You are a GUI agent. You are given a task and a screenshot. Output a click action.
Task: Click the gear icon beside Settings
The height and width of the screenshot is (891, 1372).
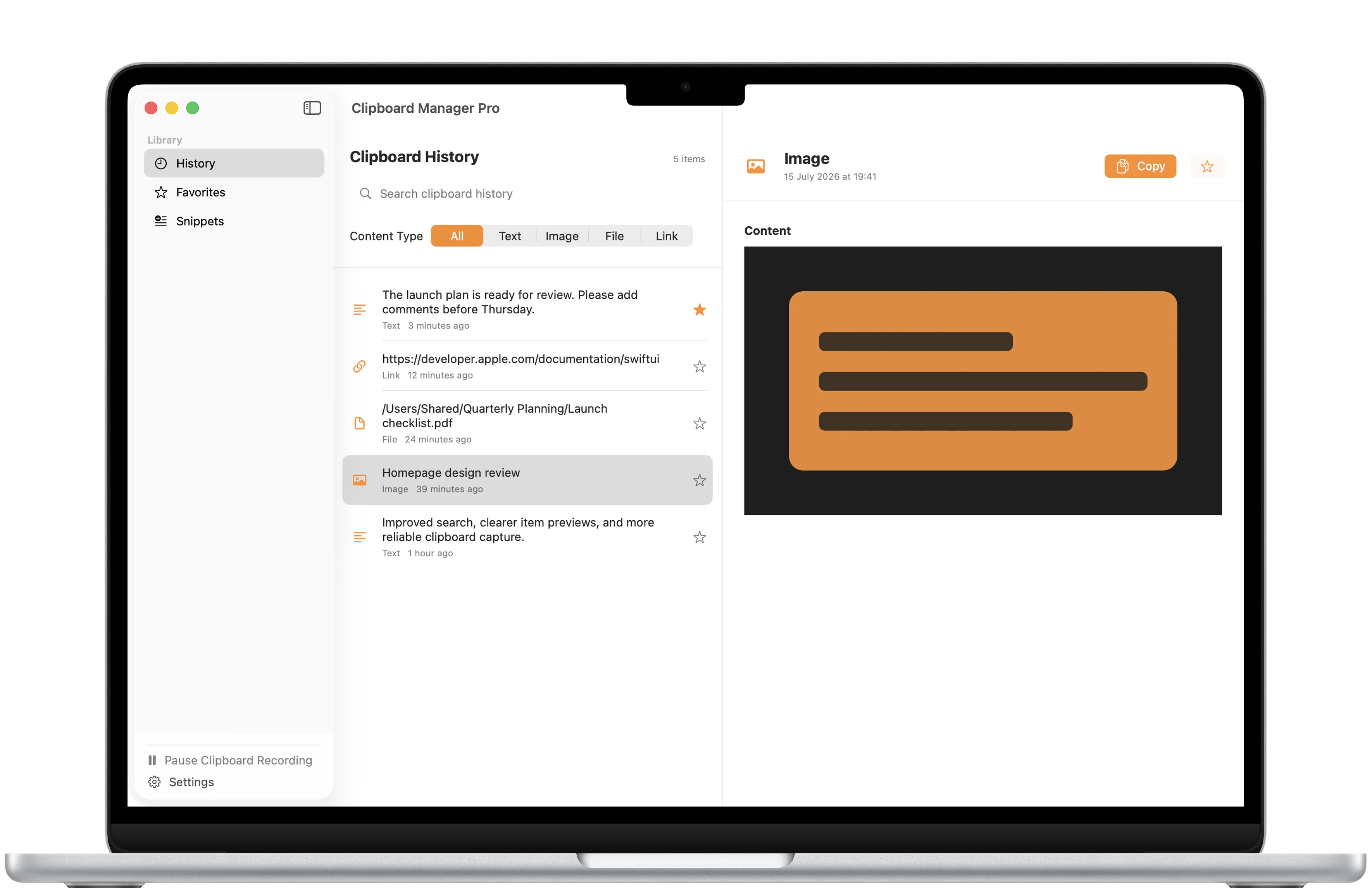point(155,782)
